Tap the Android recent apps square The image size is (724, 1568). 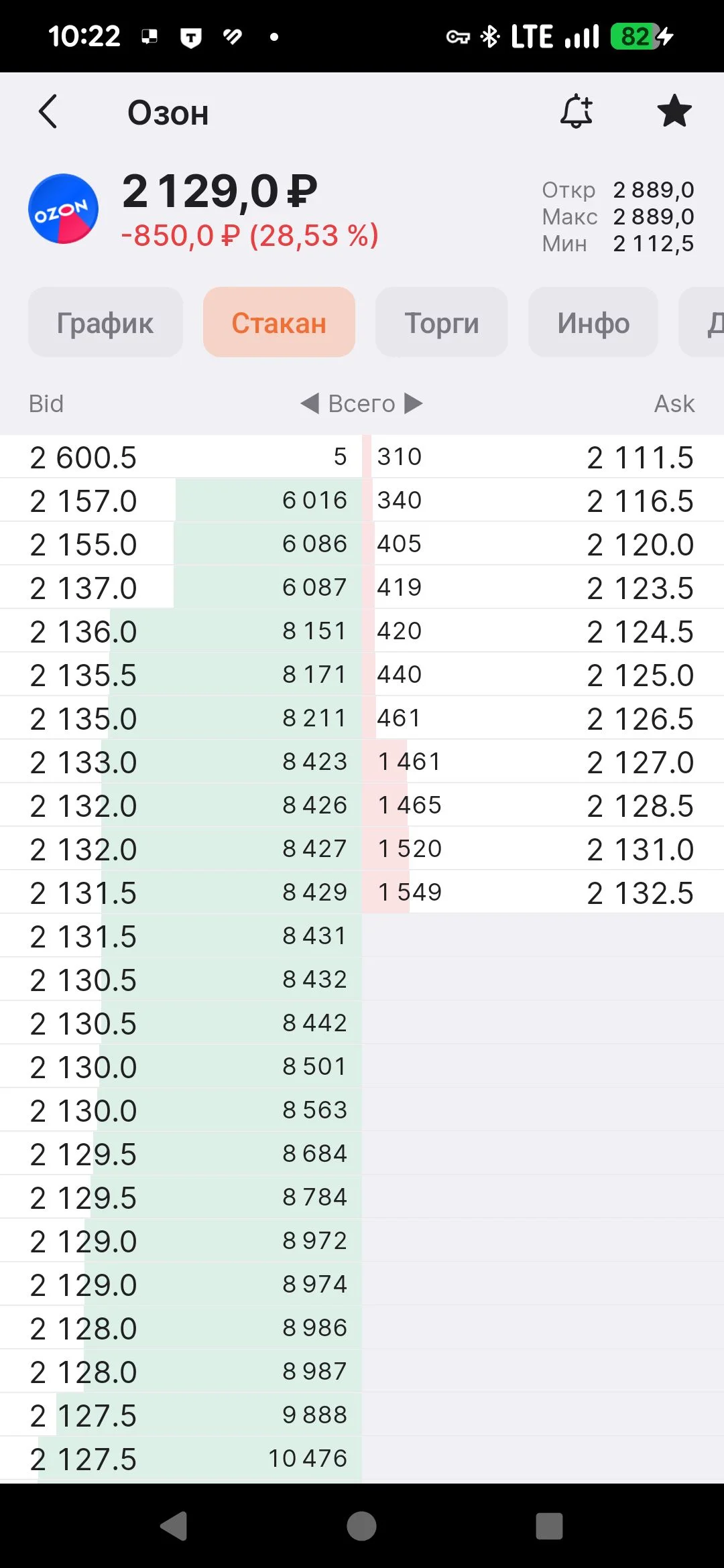549,1526
